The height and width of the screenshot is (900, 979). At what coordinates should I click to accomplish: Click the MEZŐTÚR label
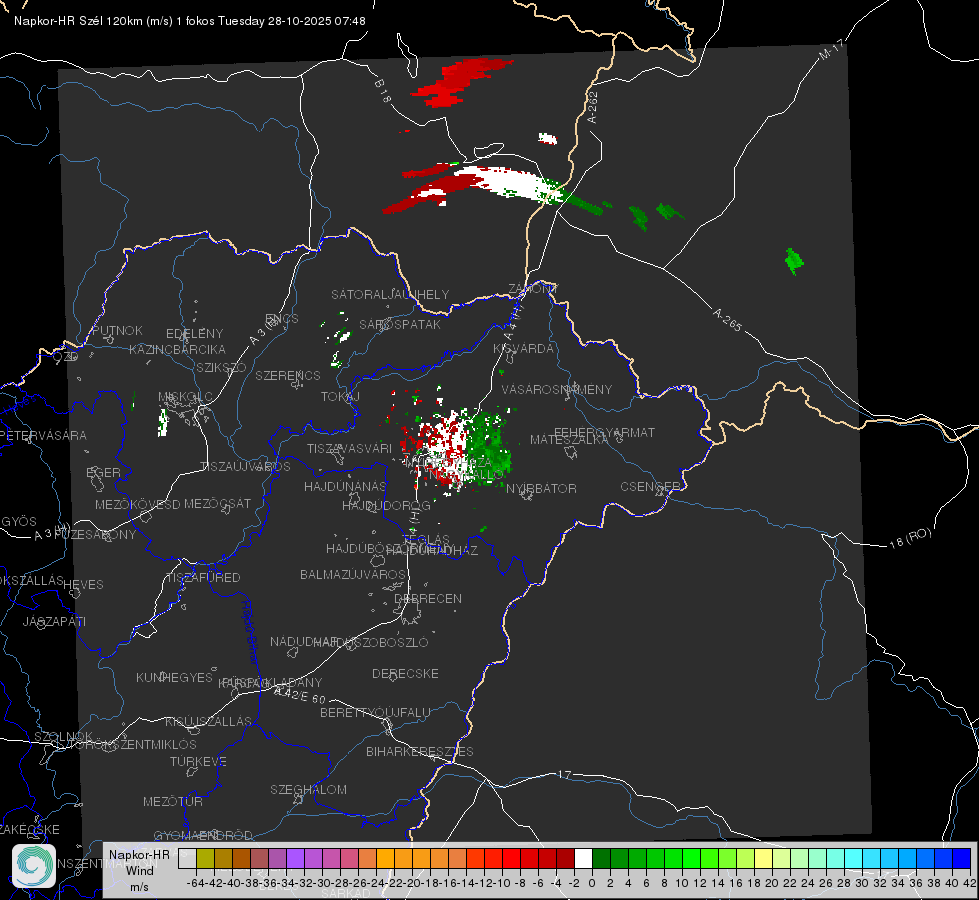click(x=173, y=802)
